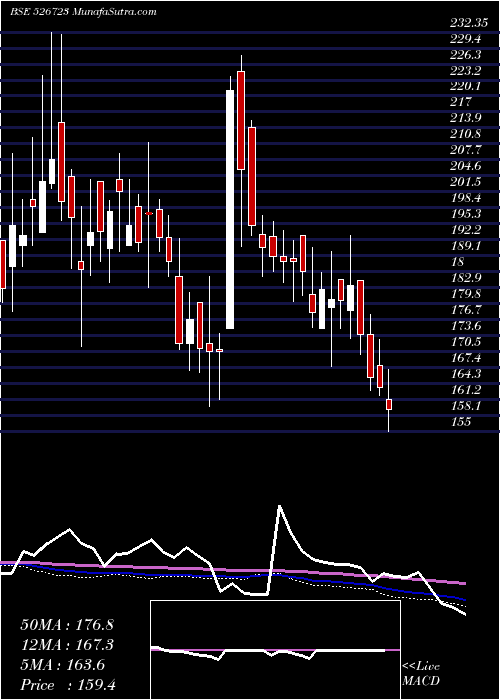
Task: Click the 50MA : 176.8 readout
Action: (x=67, y=625)
